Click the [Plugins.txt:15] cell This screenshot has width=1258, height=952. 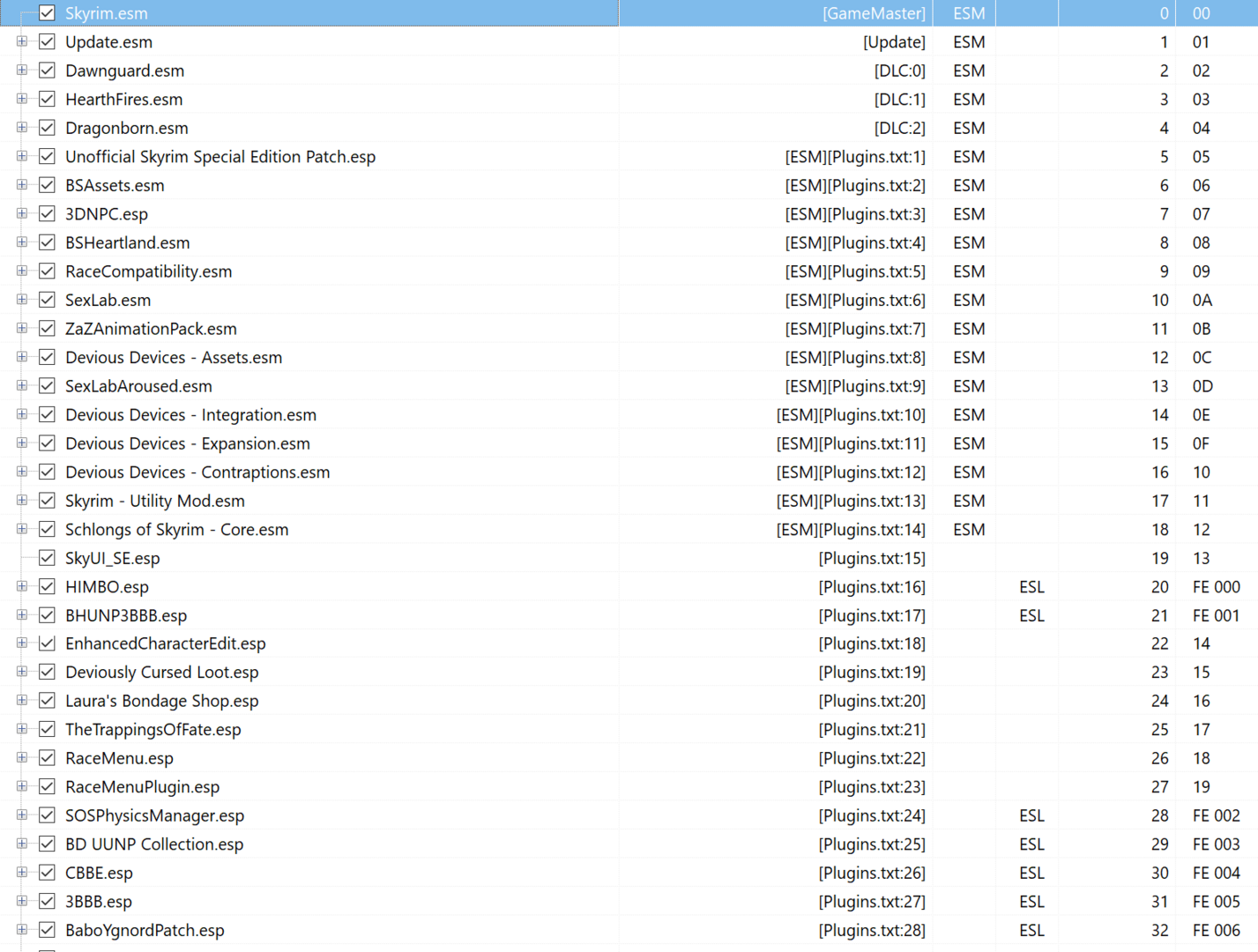pyautogui.click(x=872, y=558)
